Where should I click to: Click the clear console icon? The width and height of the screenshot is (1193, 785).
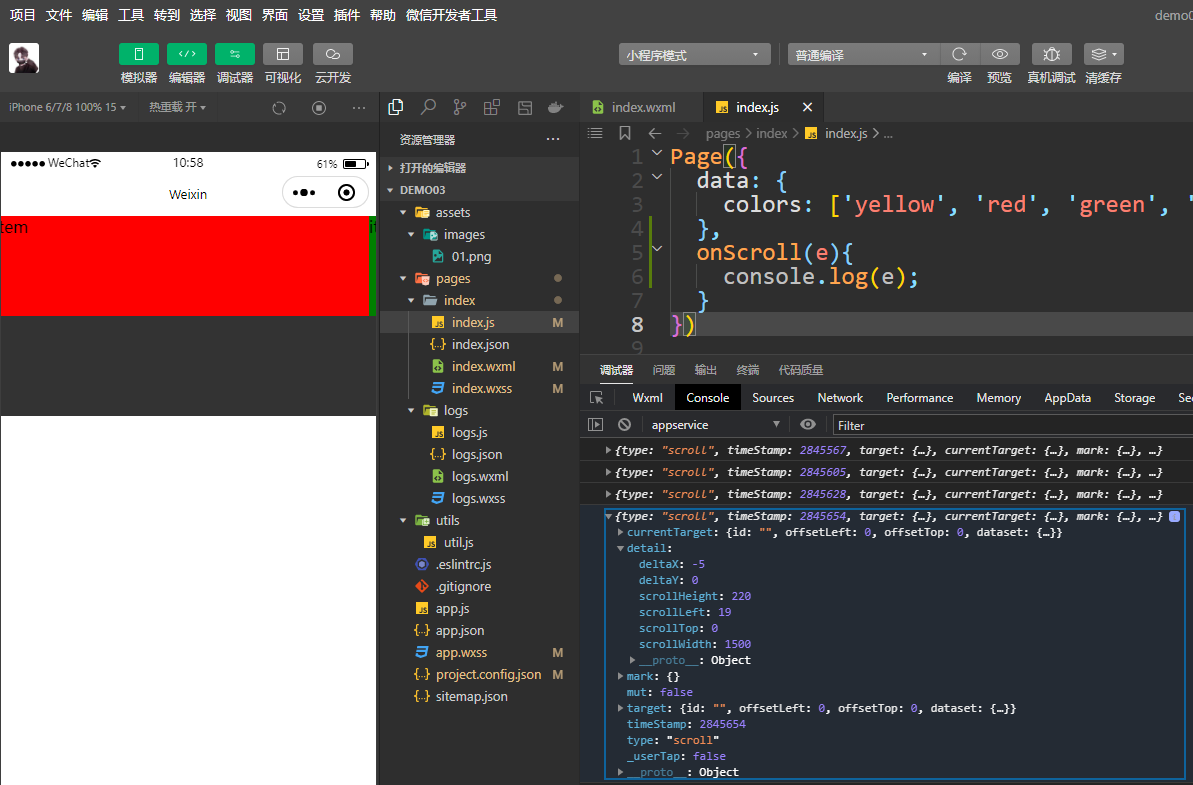coord(624,425)
